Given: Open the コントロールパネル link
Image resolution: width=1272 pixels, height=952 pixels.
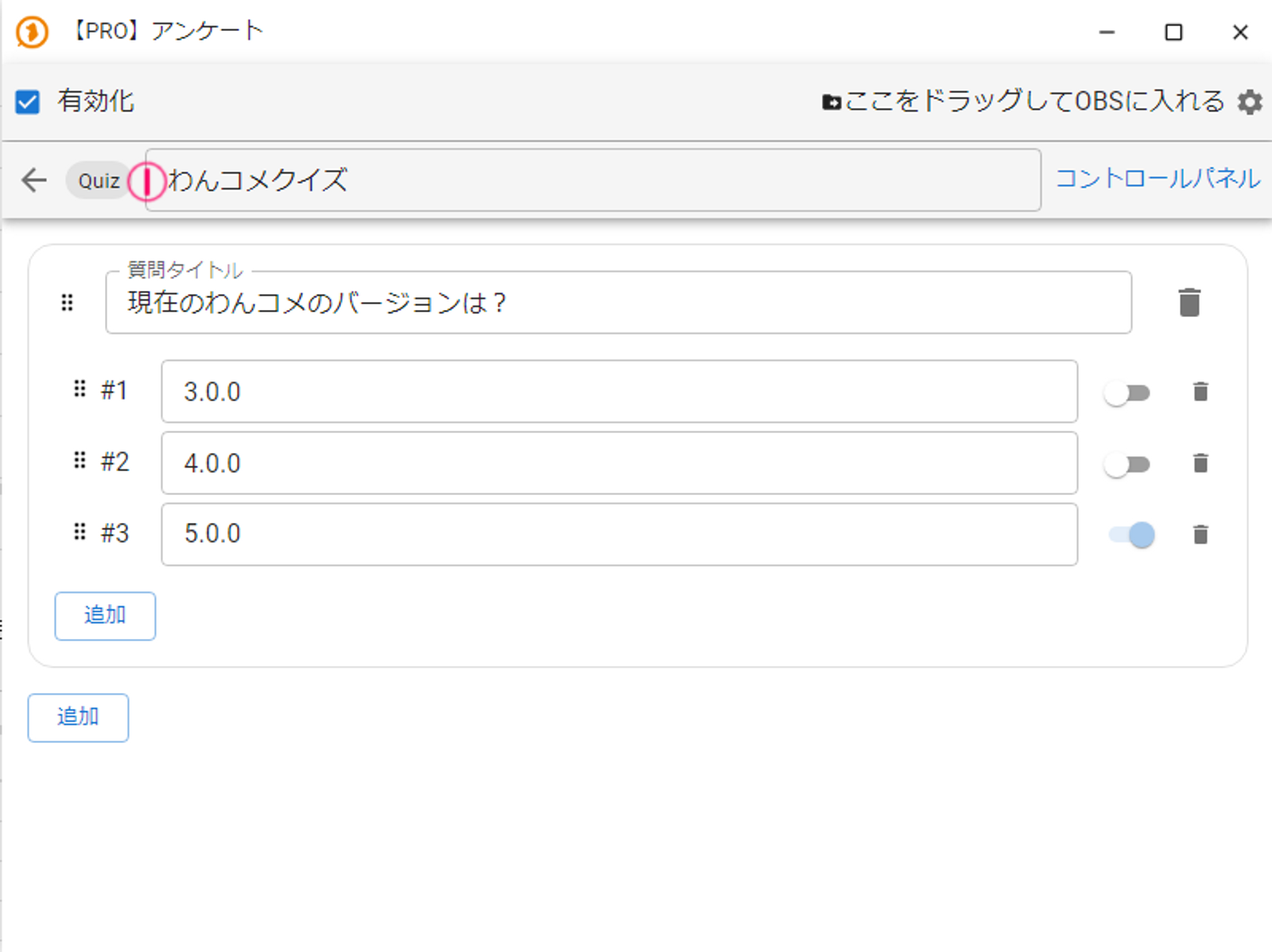Looking at the screenshot, I should click(1158, 179).
